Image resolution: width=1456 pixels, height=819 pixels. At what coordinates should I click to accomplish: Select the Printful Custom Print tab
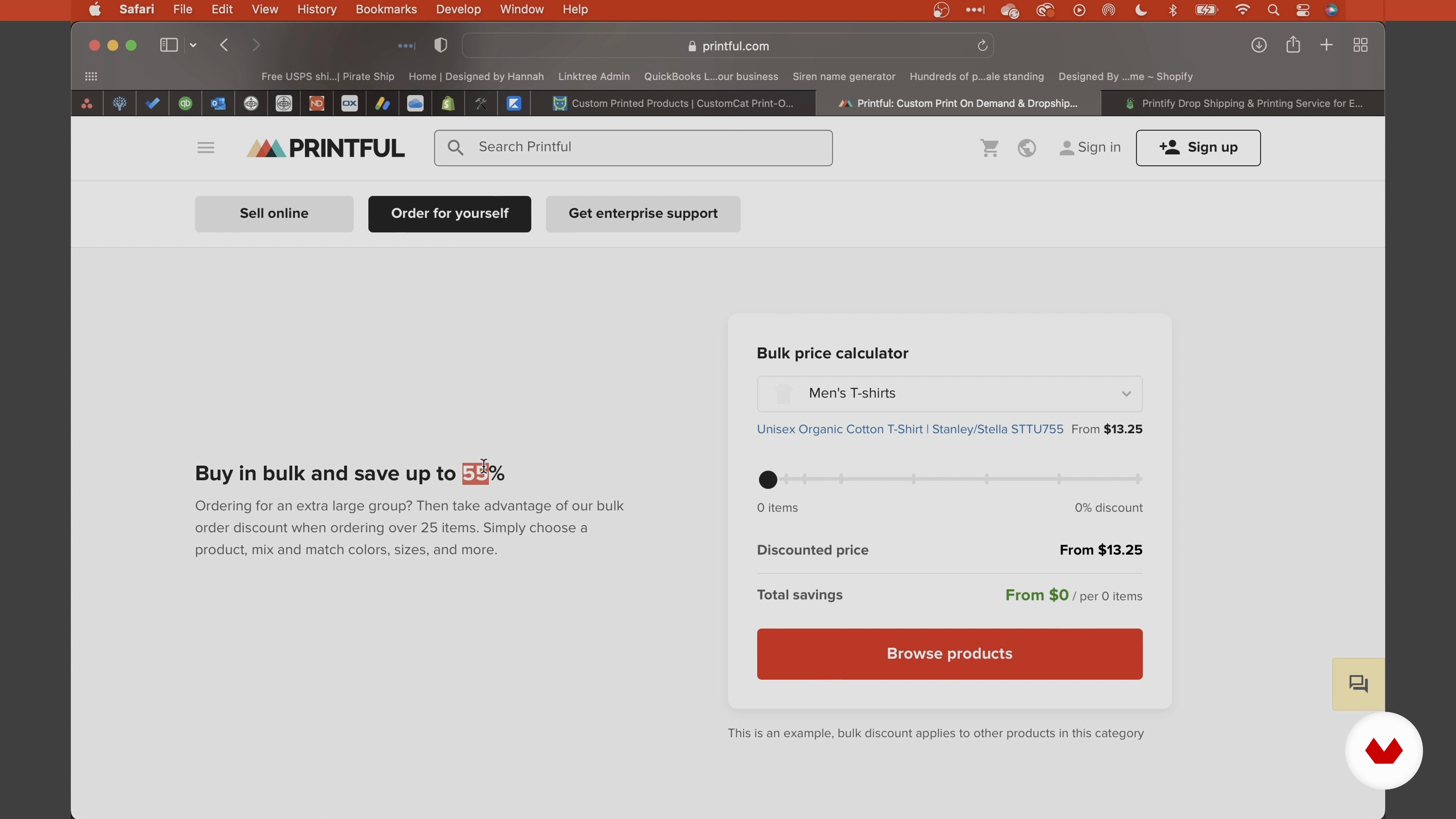tap(959, 104)
